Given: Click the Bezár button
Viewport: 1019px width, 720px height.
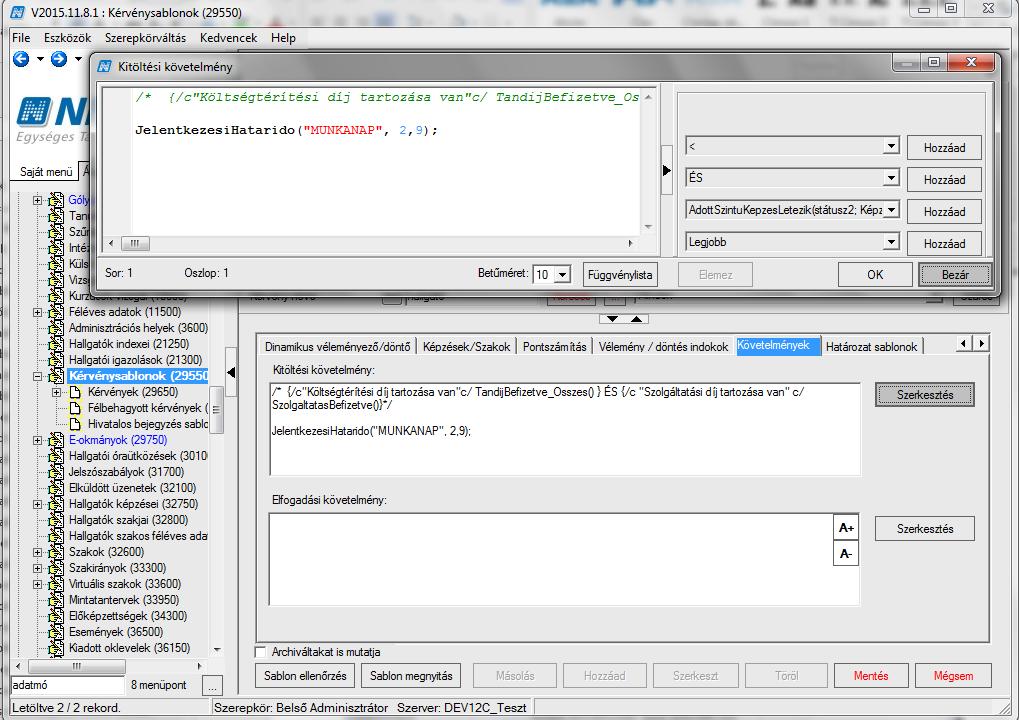Looking at the screenshot, I should pos(955,275).
